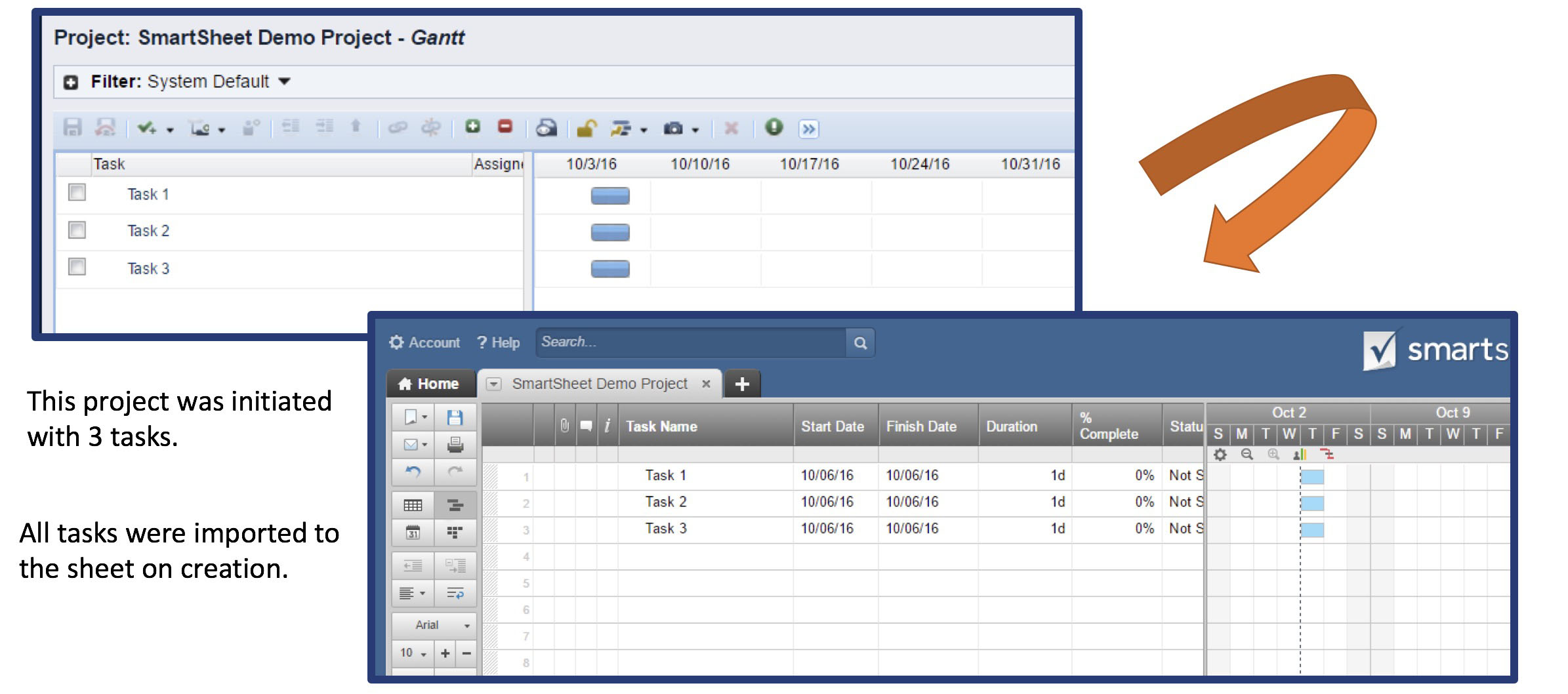Click Task 2 duration cell showing 1d
The image size is (1568, 694).
[x=1025, y=502]
